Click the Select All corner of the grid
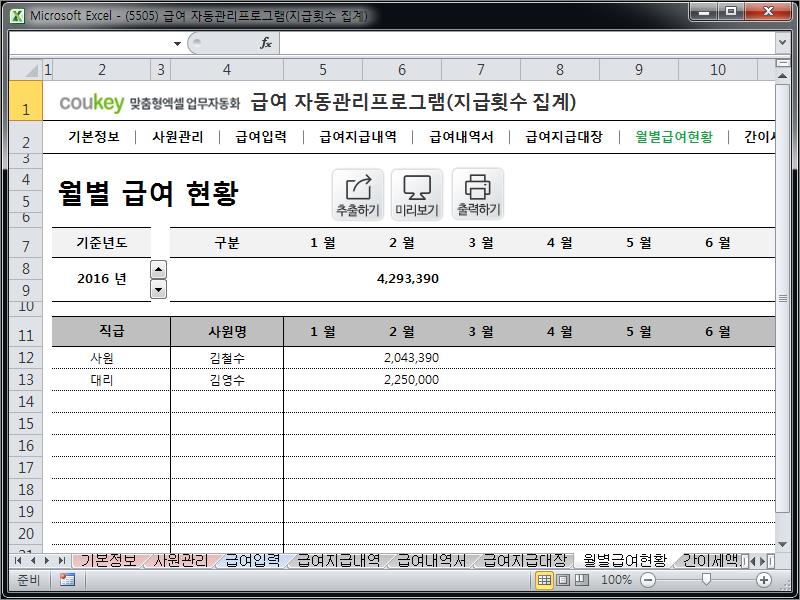Viewport: 800px width, 600px height. pos(26,69)
